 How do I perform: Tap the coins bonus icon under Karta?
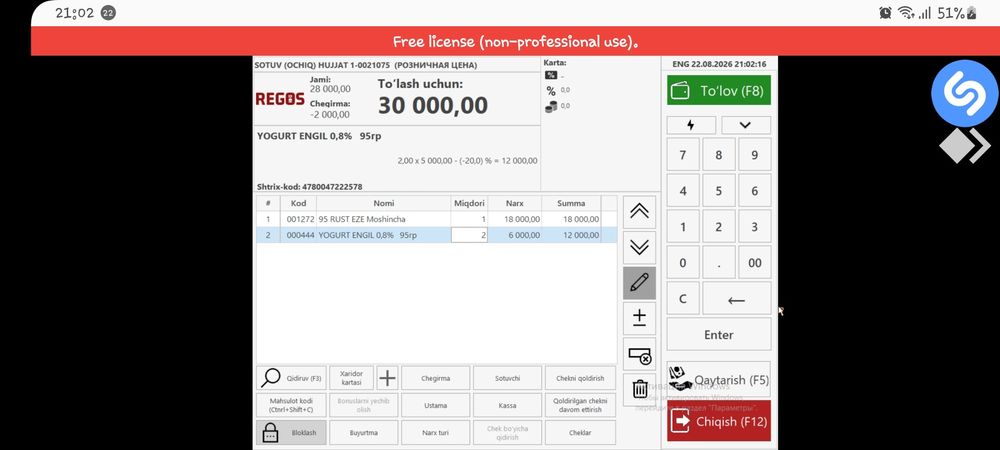pyautogui.click(x=551, y=106)
